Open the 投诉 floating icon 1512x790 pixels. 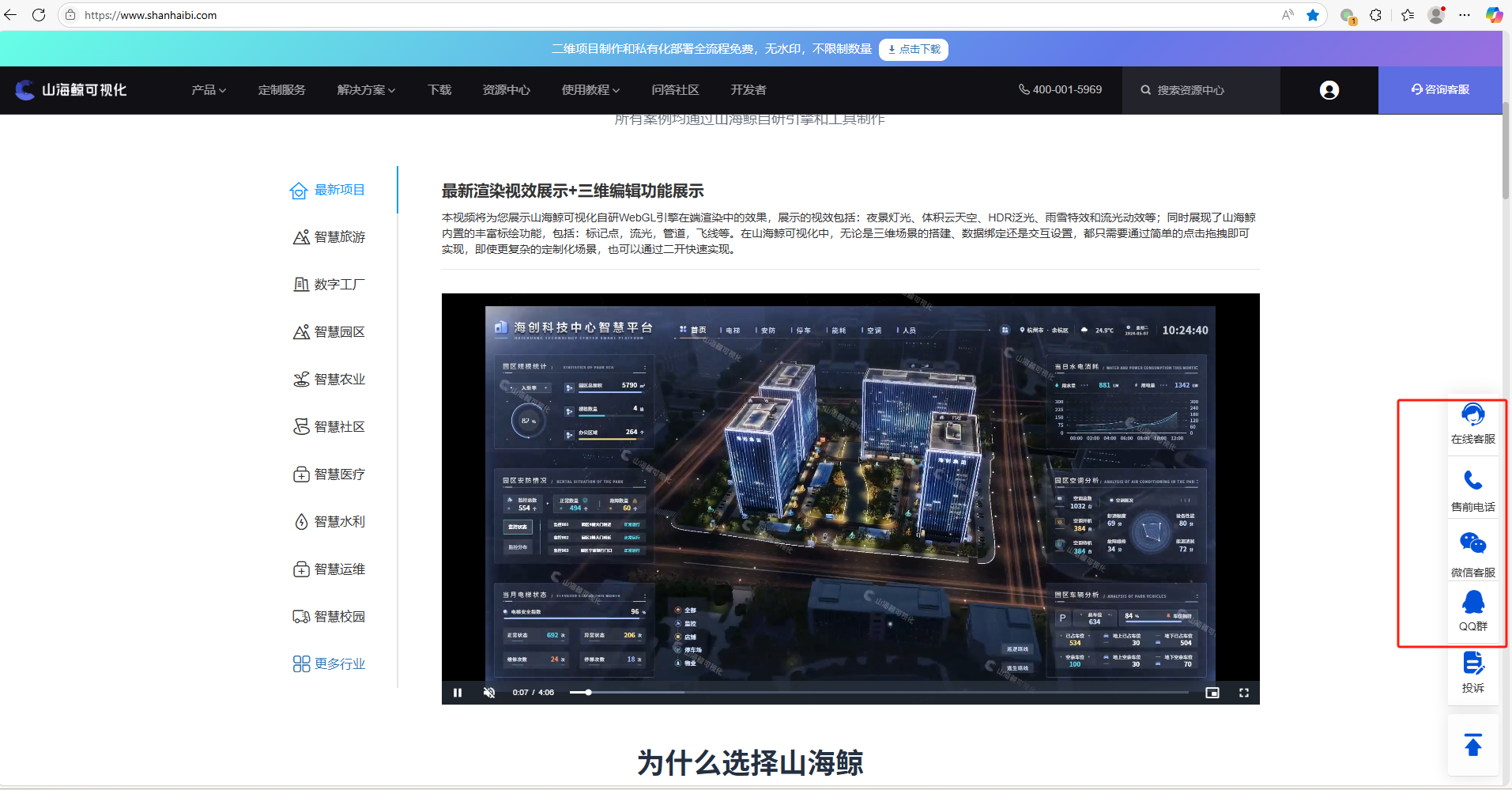(x=1473, y=673)
